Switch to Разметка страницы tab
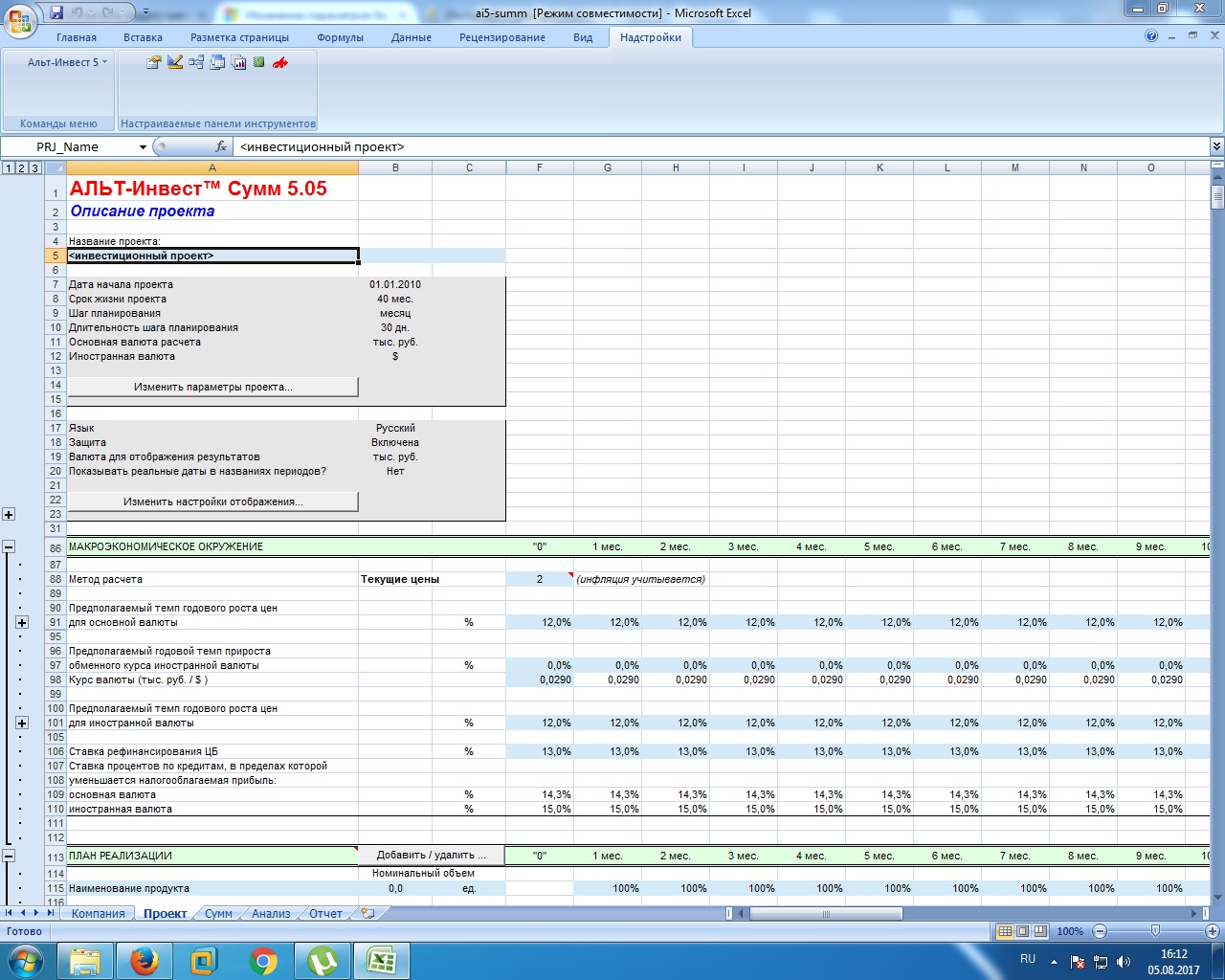The height and width of the screenshot is (980, 1225). click(x=239, y=37)
